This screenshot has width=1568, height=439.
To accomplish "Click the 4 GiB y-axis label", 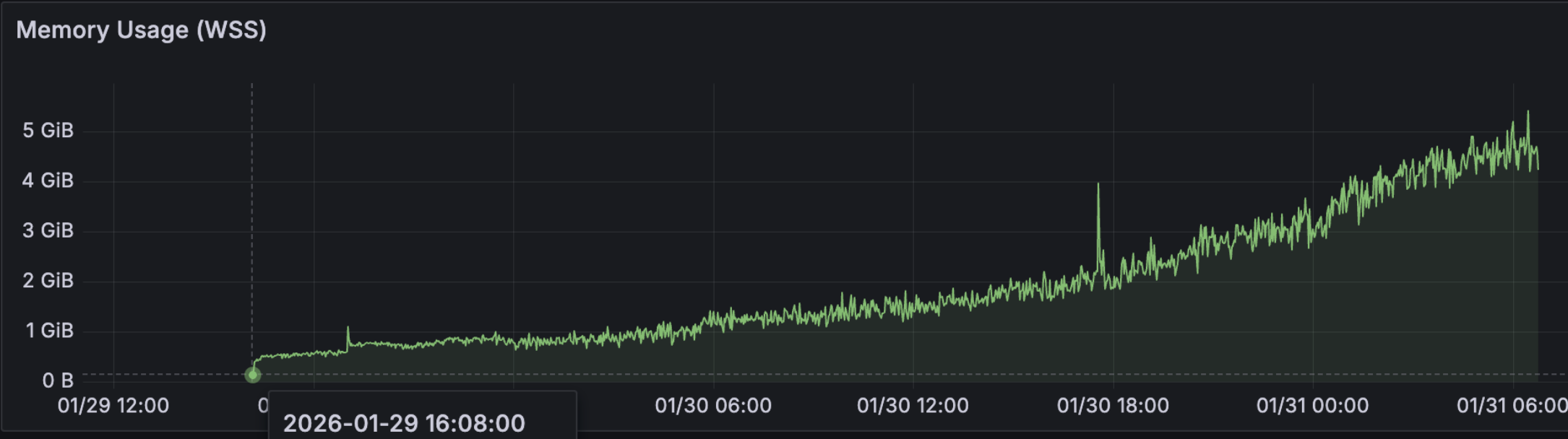I will (48, 181).
